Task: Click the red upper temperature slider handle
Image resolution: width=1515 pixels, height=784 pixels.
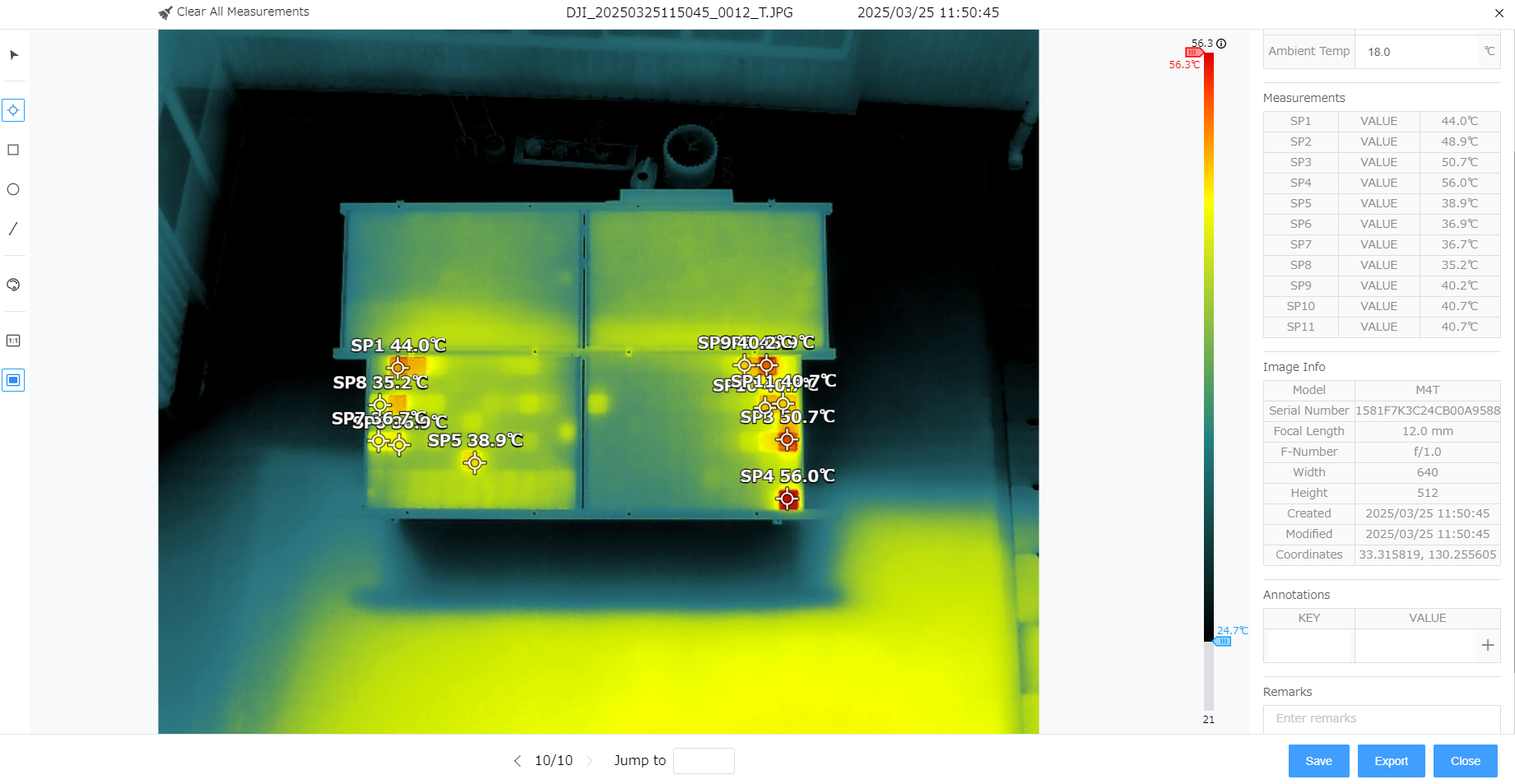Action: 1194,53
